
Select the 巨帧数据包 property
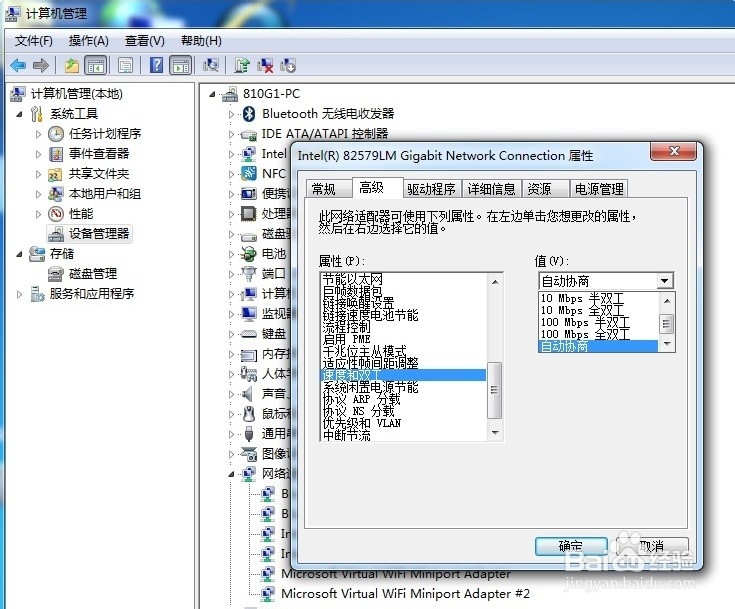pos(403,291)
